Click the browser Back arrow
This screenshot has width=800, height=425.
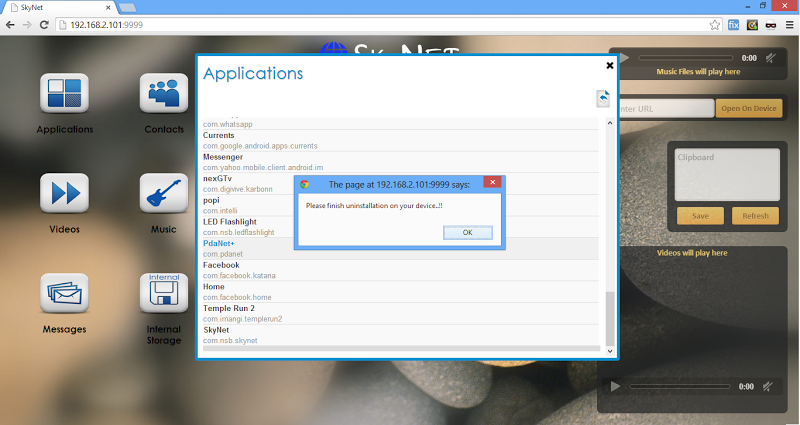[10, 24]
